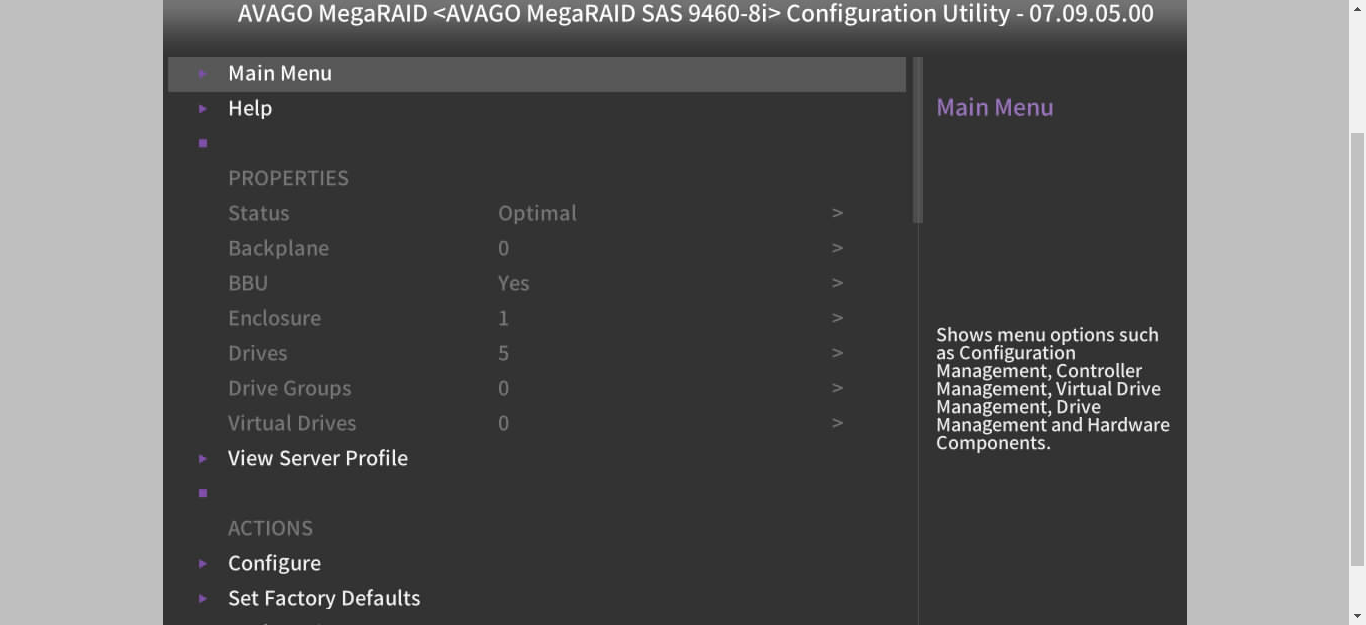Screen dimensions: 1366x625
Task: Click the Drives count value 5
Action: pyautogui.click(x=504, y=353)
